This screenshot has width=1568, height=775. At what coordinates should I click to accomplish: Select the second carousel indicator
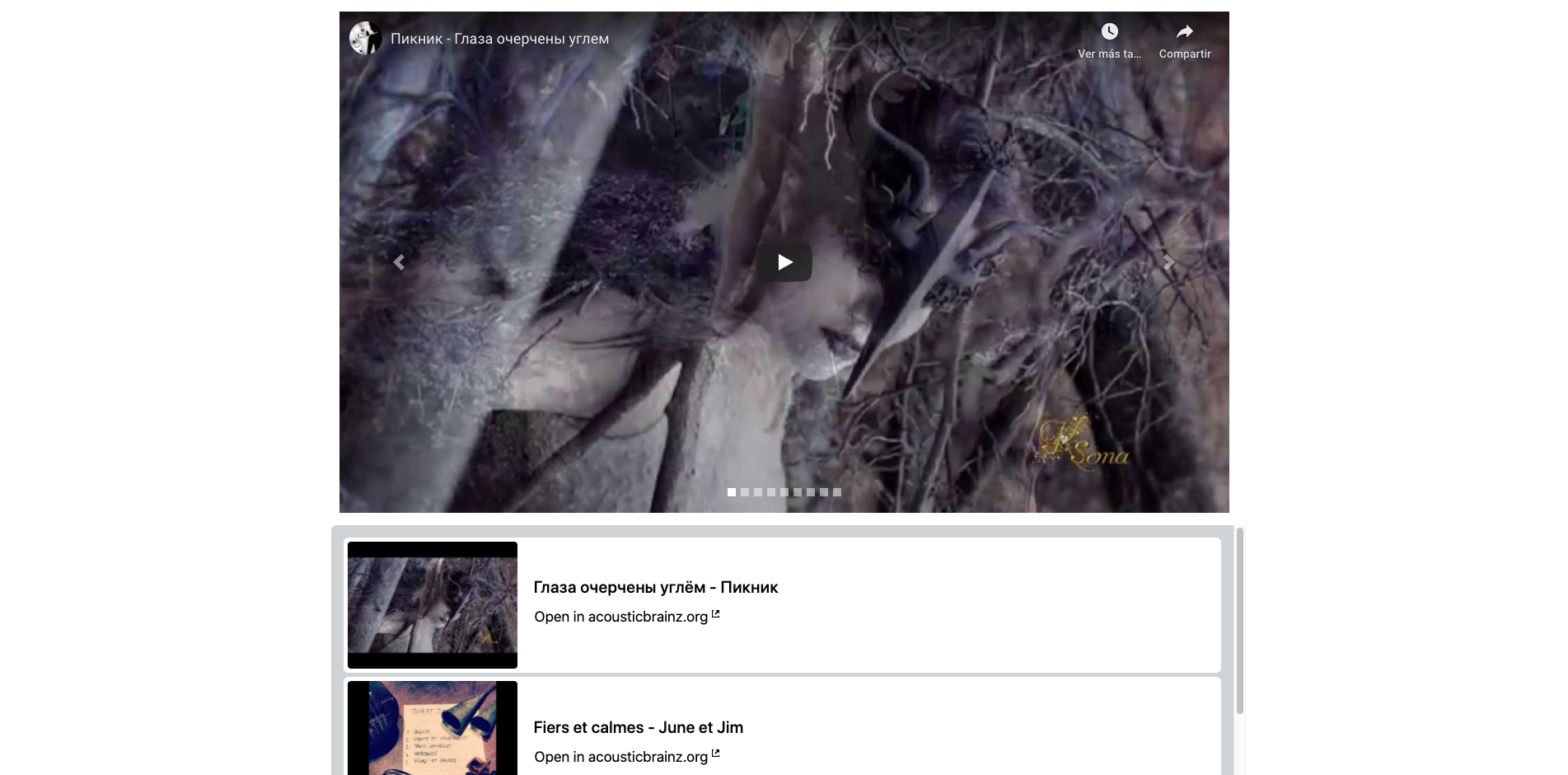click(x=745, y=492)
